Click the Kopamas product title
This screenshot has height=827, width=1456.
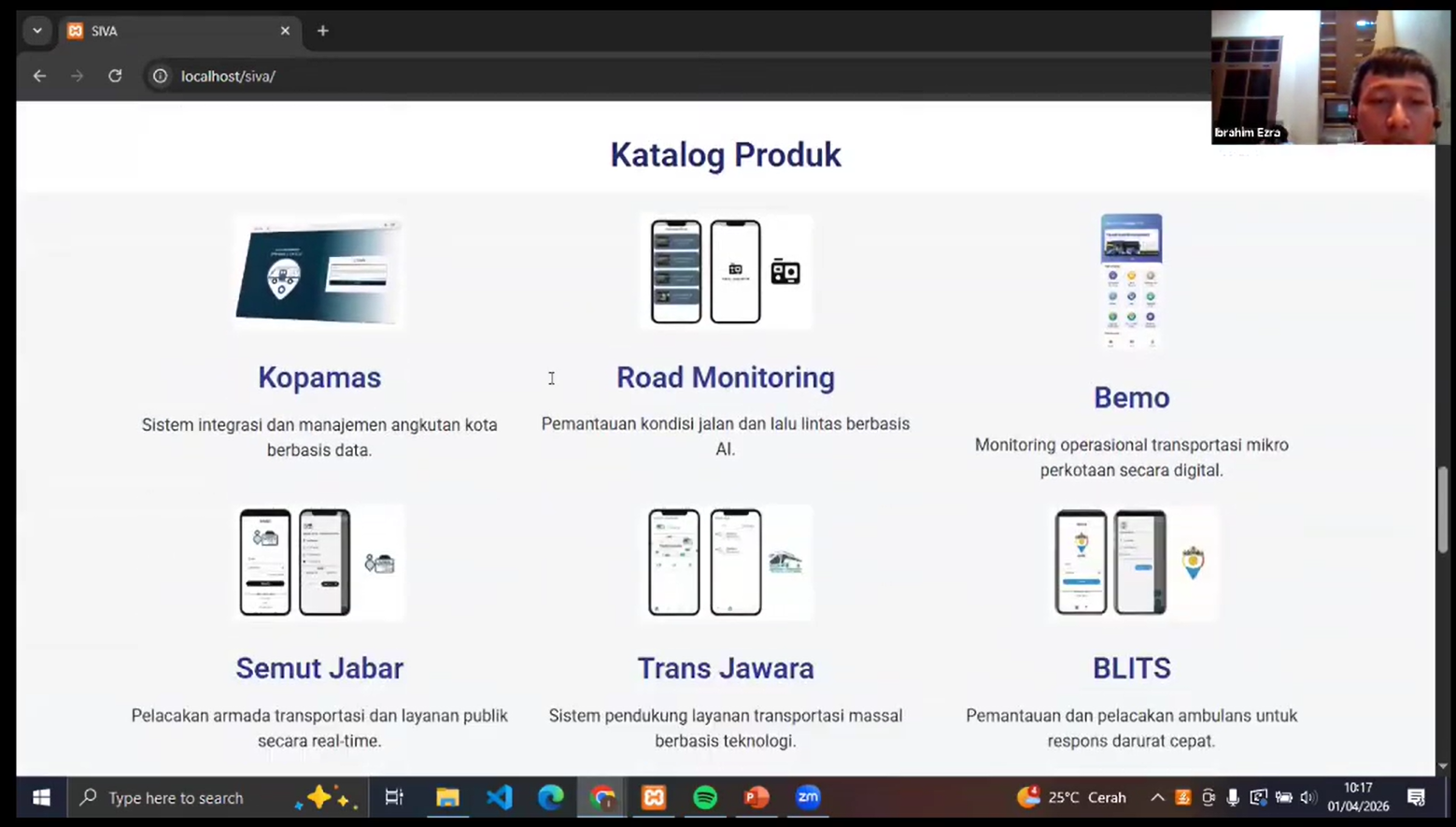(x=319, y=378)
